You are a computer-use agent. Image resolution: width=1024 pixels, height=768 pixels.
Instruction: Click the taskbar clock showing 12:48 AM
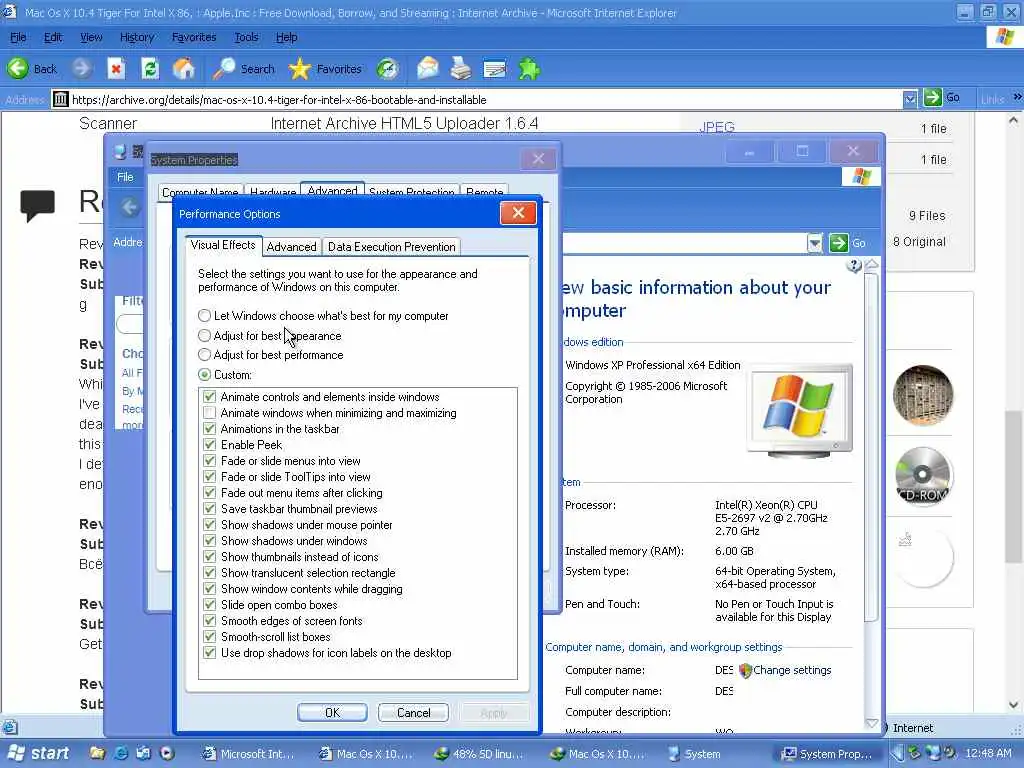pos(988,753)
